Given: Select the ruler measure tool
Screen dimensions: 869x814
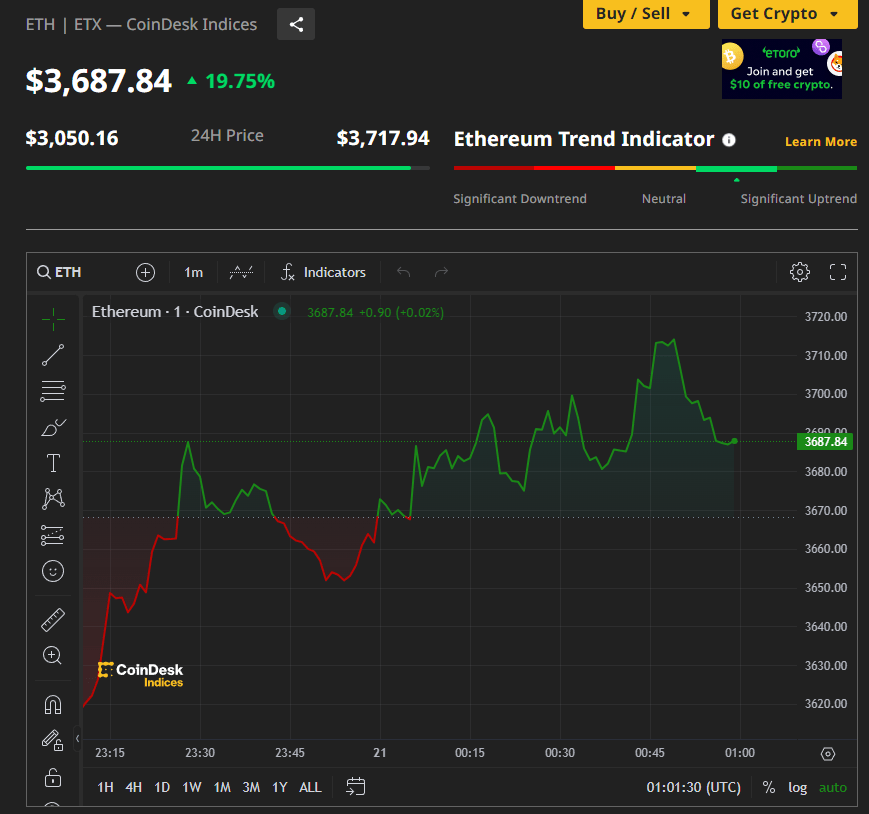Looking at the screenshot, I should click(x=53, y=620).
